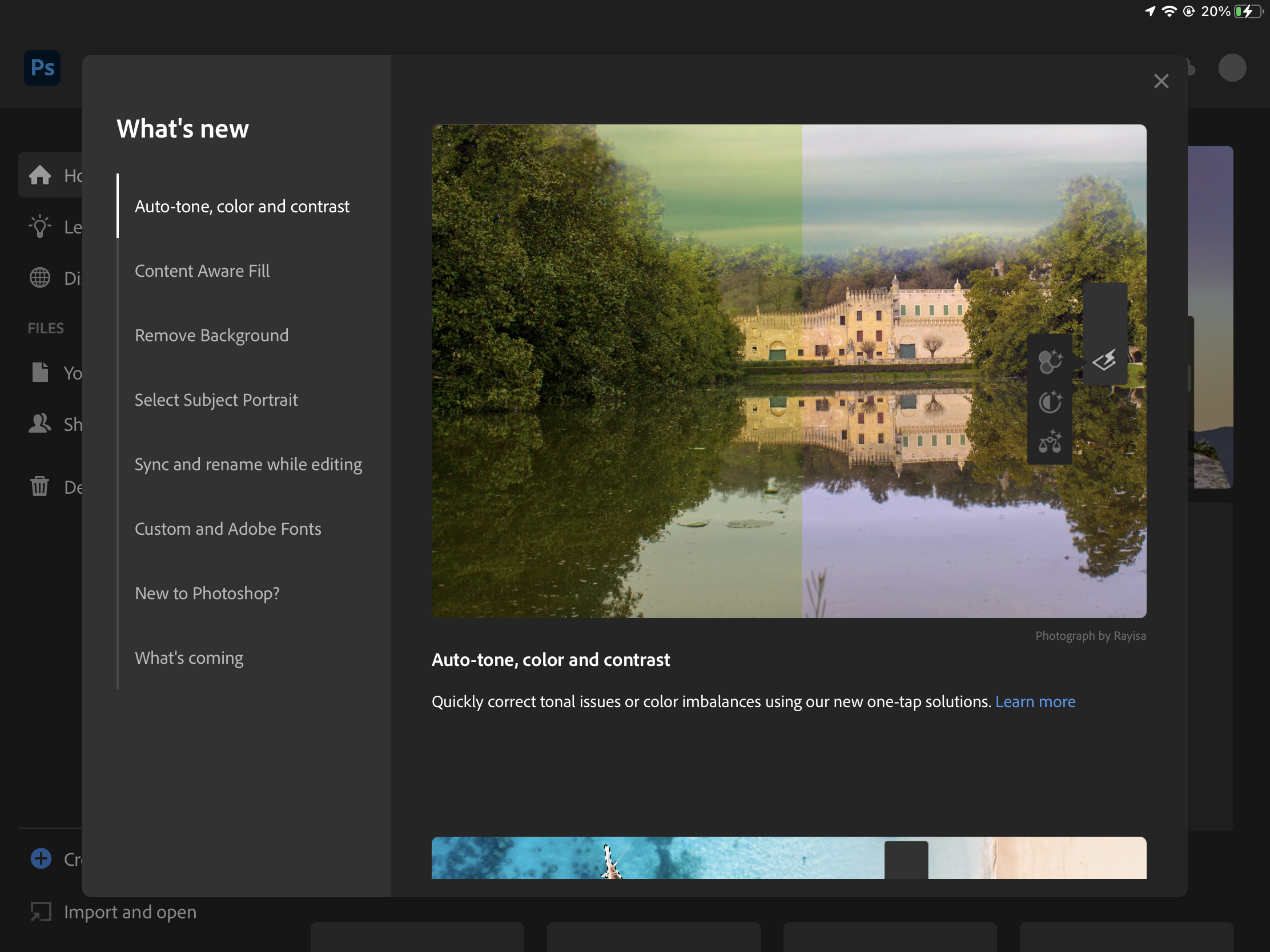The image size is (1270, 952).
Task: Click the Import and open icon
Action: click(x=41, y=911)
